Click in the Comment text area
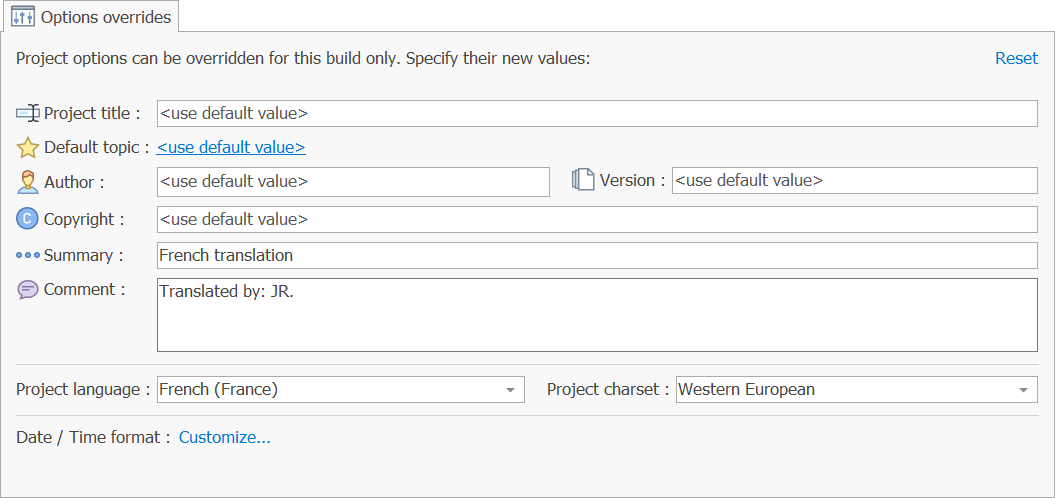 597,315
